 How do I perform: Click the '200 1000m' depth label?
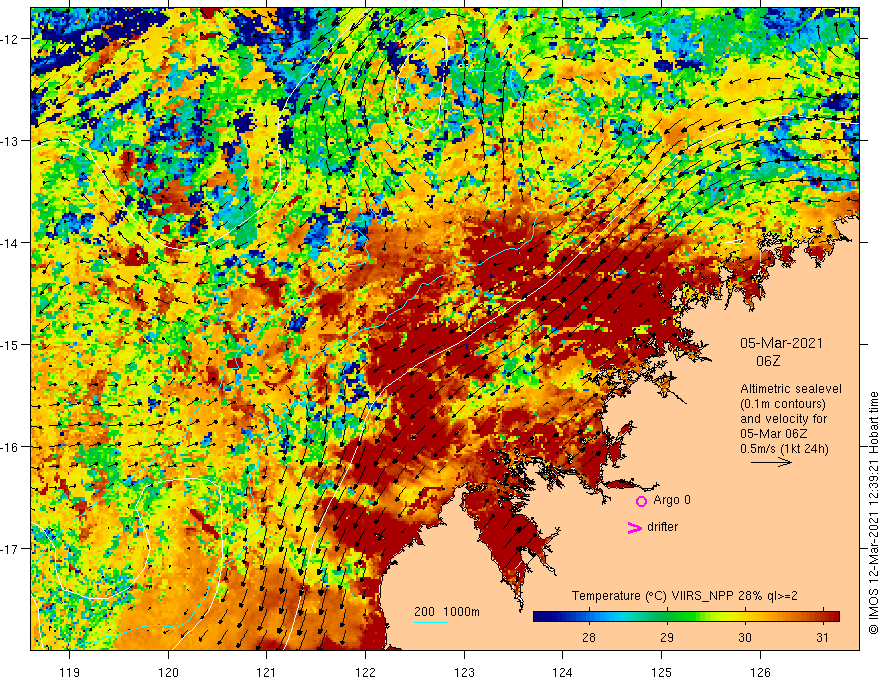point(447,612)
